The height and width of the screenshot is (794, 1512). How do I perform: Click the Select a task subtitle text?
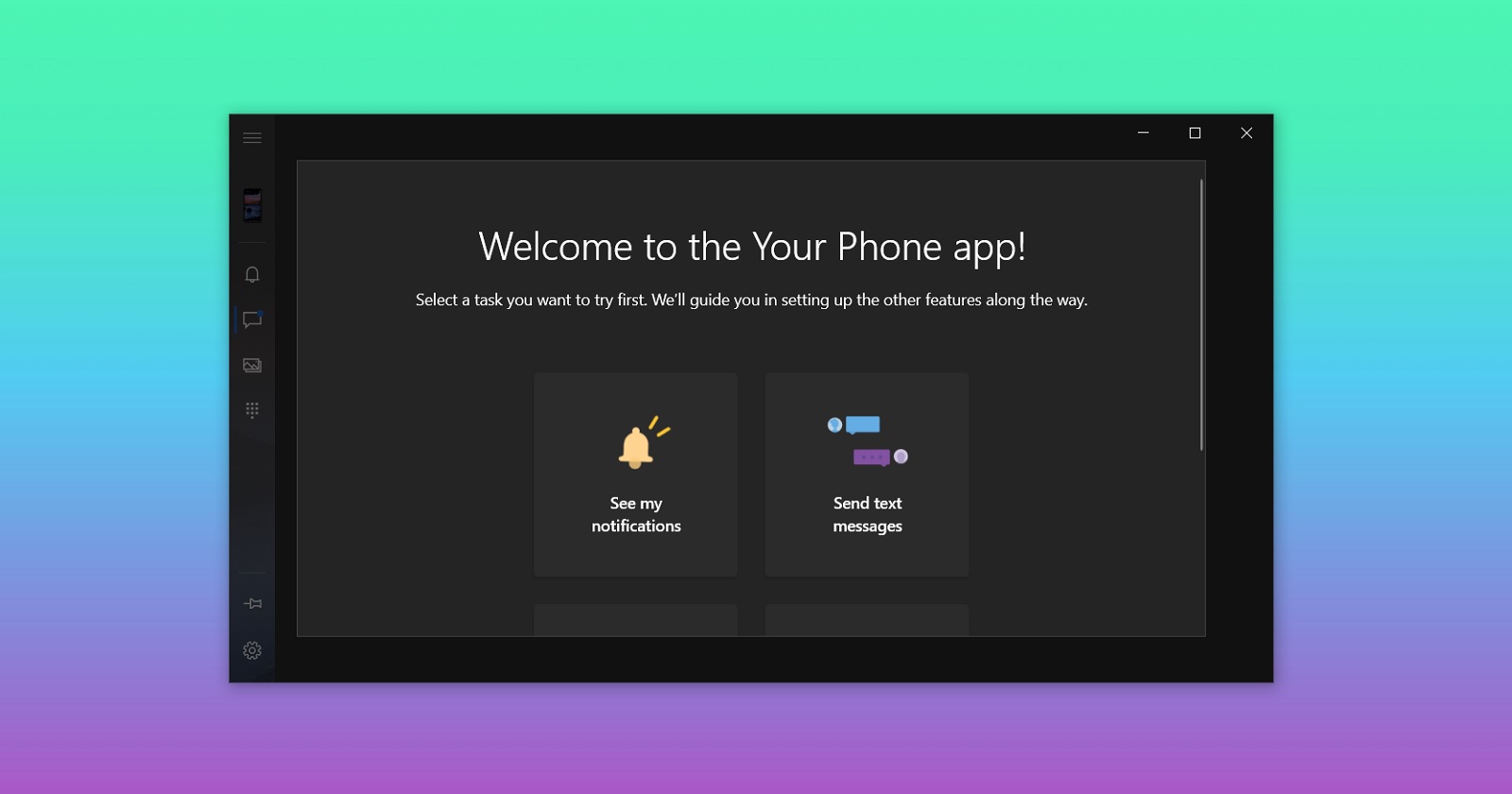coord(752,300)
